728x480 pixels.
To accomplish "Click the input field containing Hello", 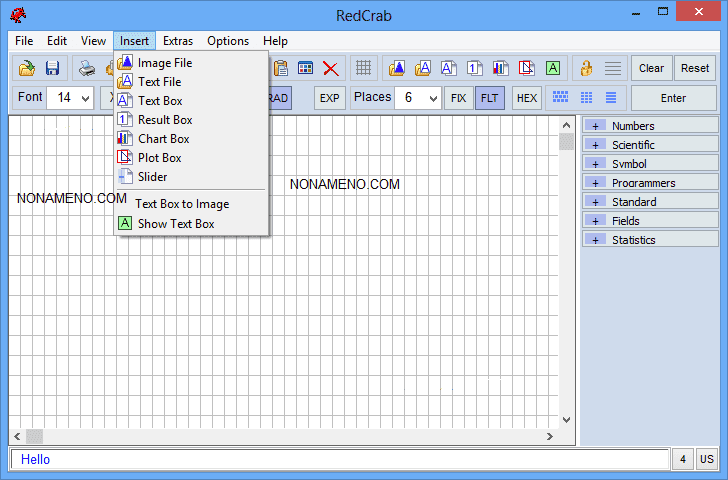I will tap(338, 460).
